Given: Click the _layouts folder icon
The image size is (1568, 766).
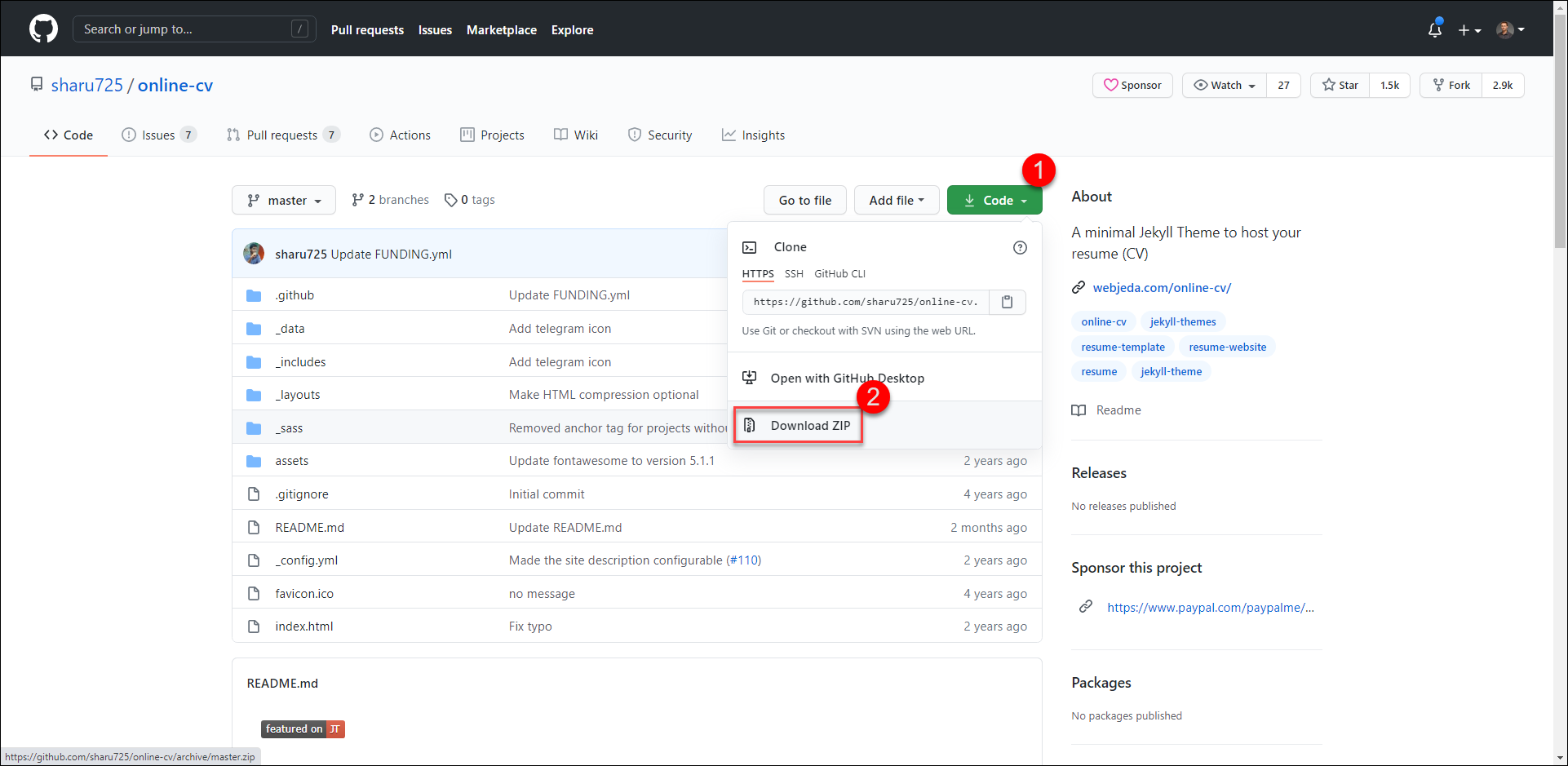Looking at the screenshot, I should pyautogui.click(x=254, y=395).
